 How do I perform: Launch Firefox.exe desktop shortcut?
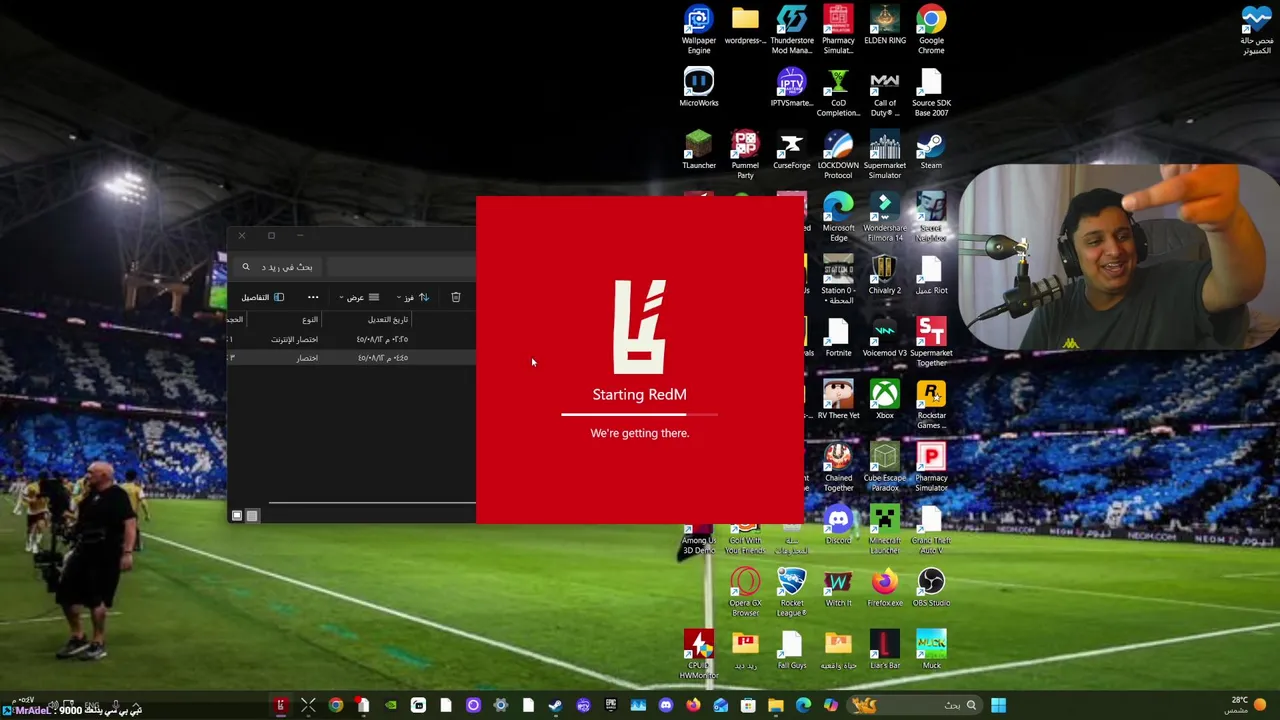tap(885, 586)
